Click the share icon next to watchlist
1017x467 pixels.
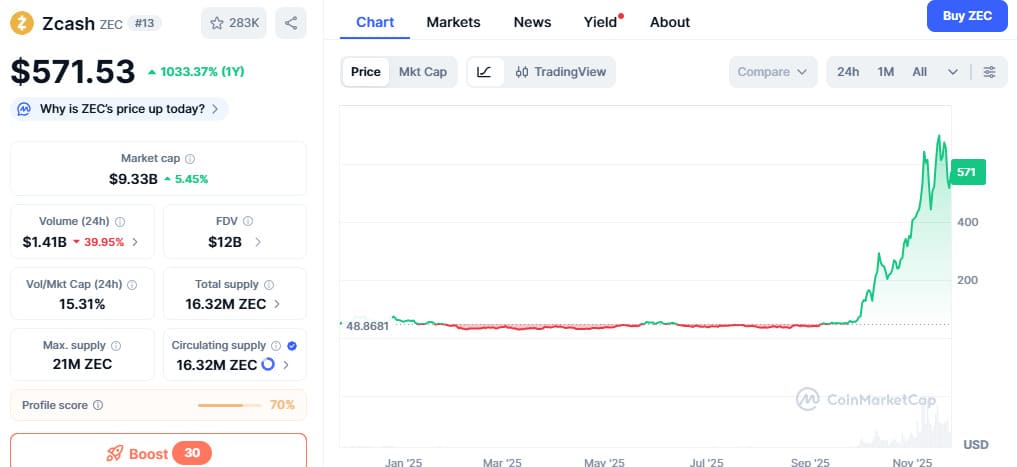pos(290,22)
